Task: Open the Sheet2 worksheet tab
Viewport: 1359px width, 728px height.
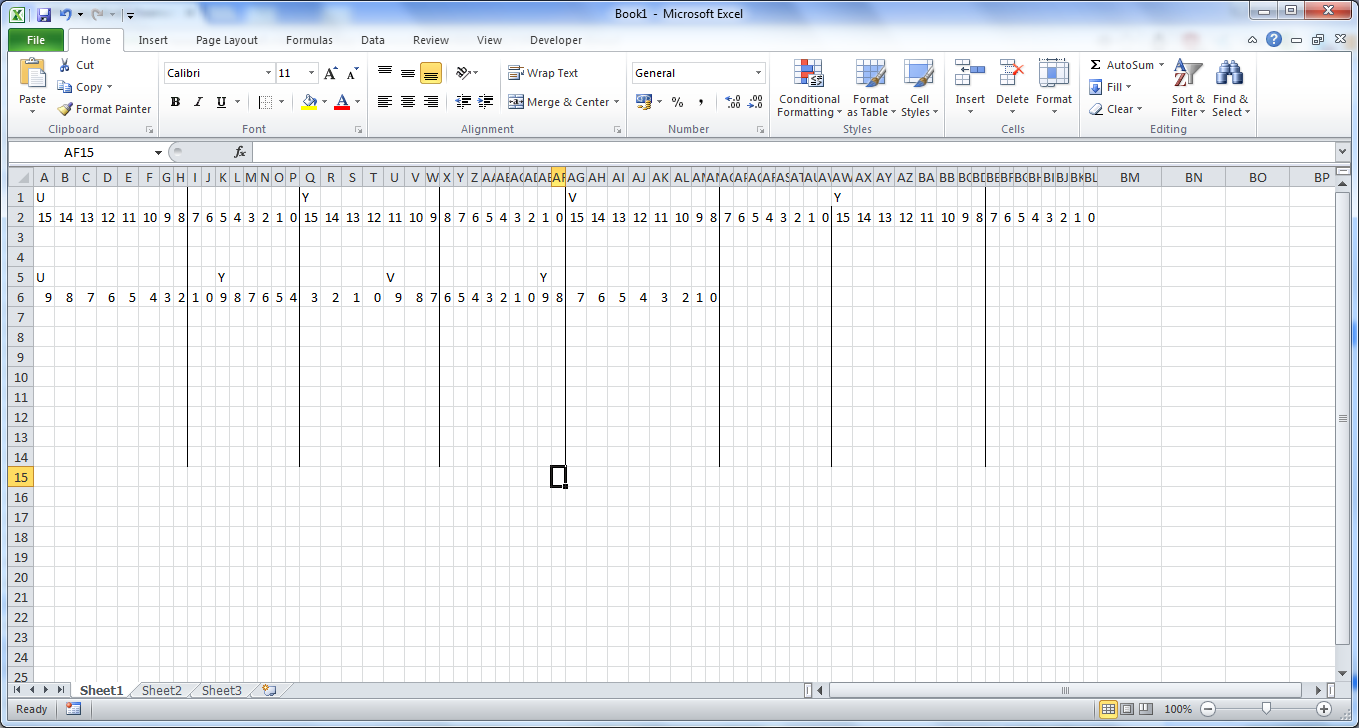Action: click(x=161, y=690)
